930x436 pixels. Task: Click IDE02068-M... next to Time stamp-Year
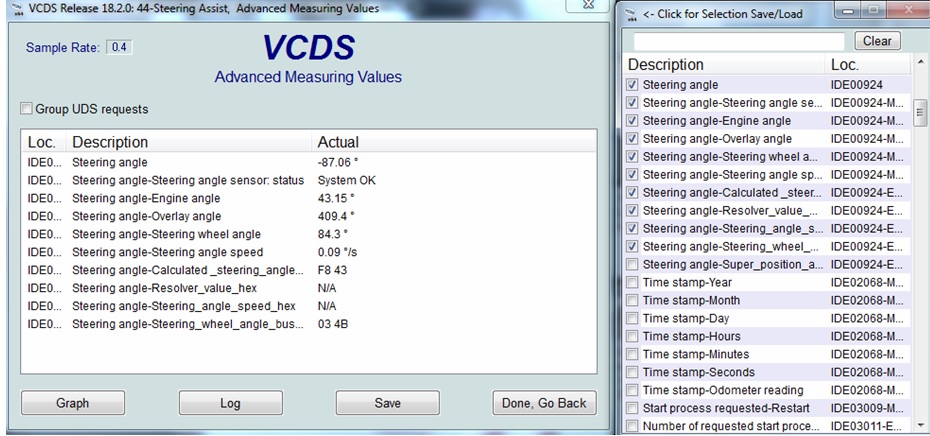(867, 282)
